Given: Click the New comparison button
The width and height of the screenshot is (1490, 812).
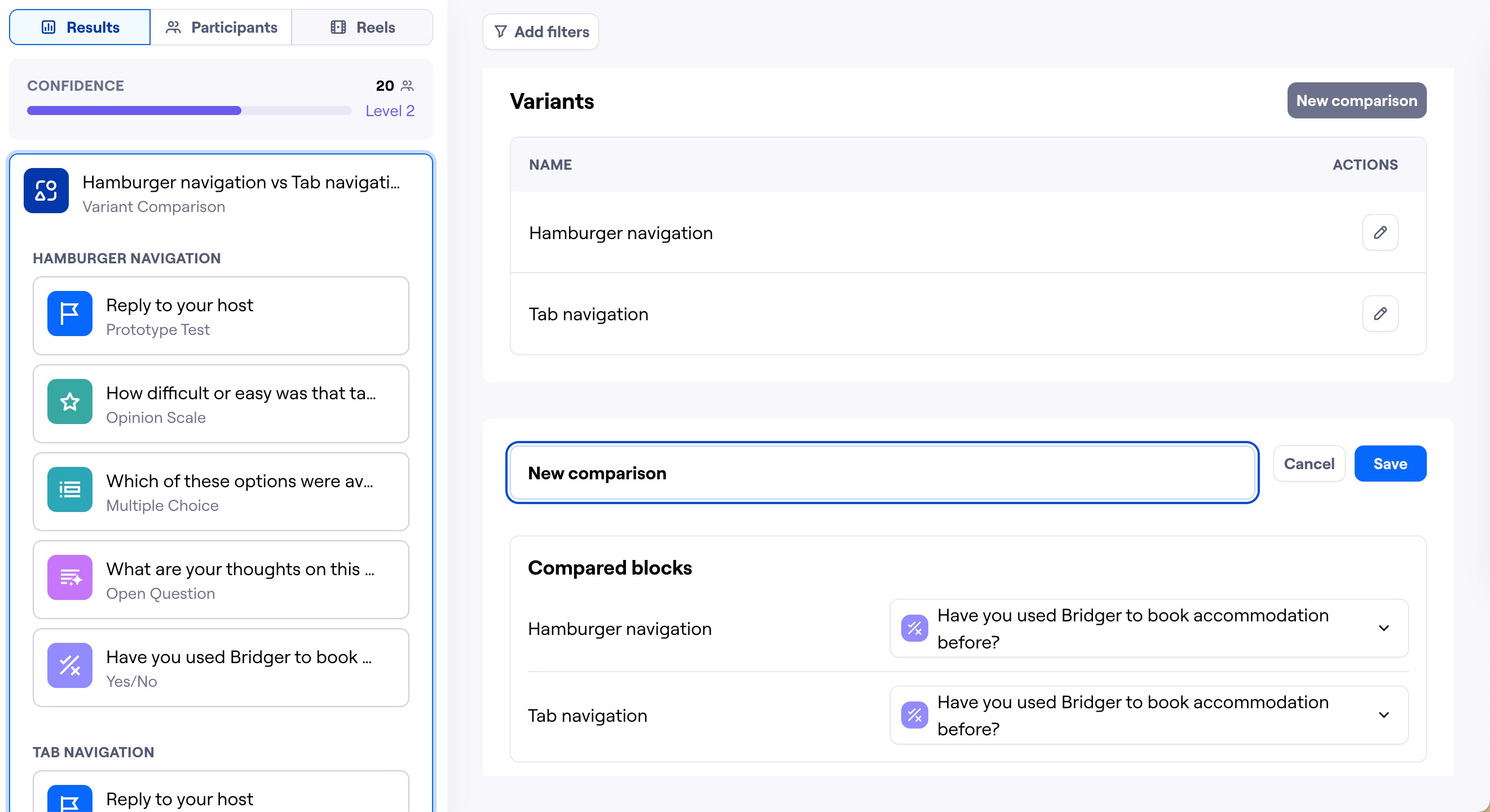Looking at the screenshot, I should coord(1356,100).
